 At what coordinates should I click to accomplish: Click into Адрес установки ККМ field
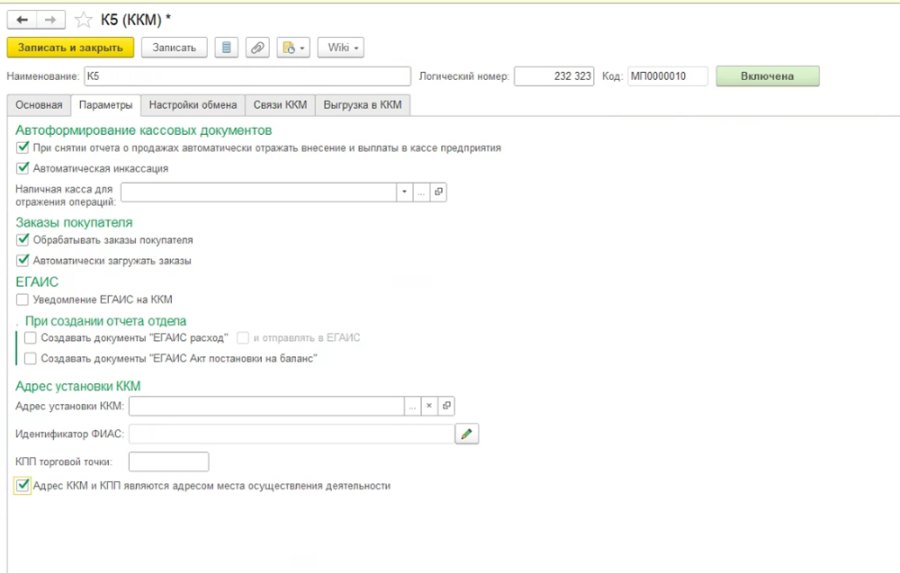pos(266,406)
